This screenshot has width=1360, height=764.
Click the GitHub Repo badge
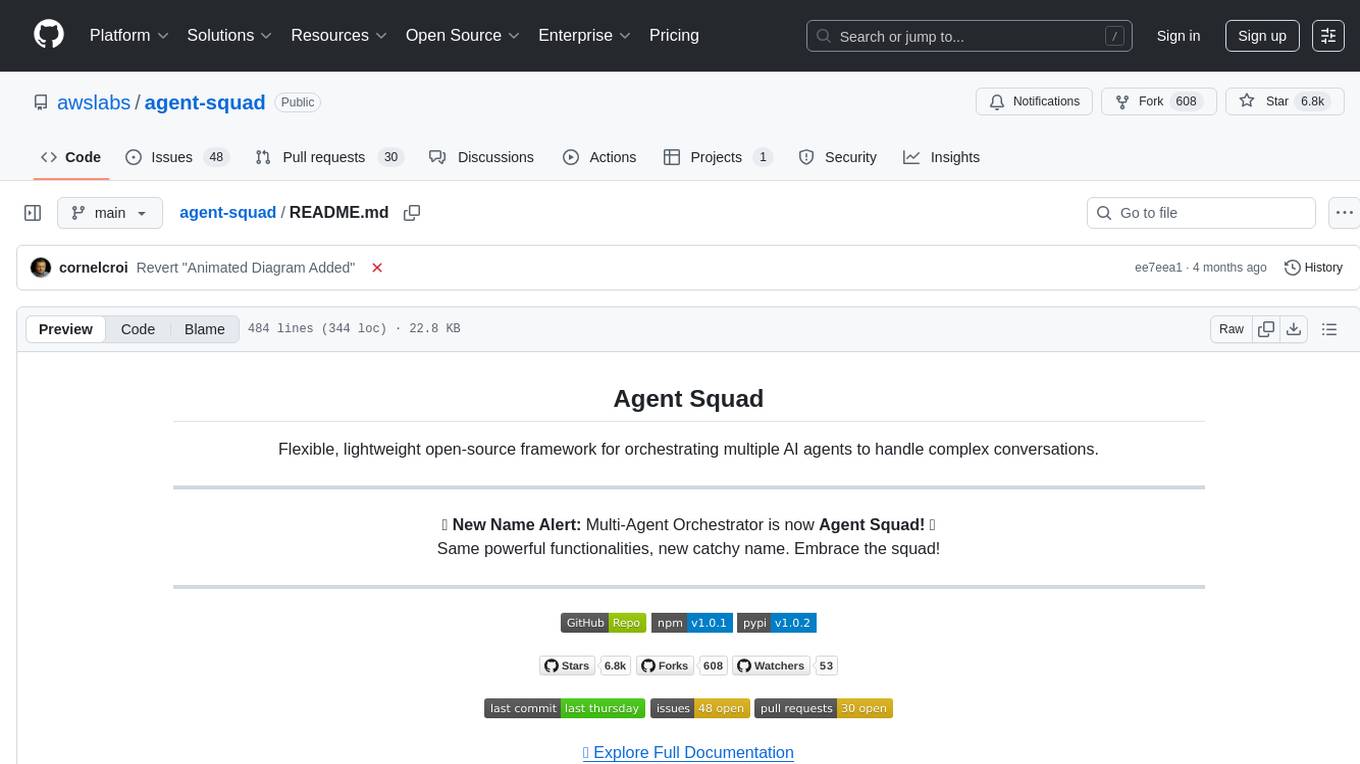pyautogui.click(x=603, y=623)
